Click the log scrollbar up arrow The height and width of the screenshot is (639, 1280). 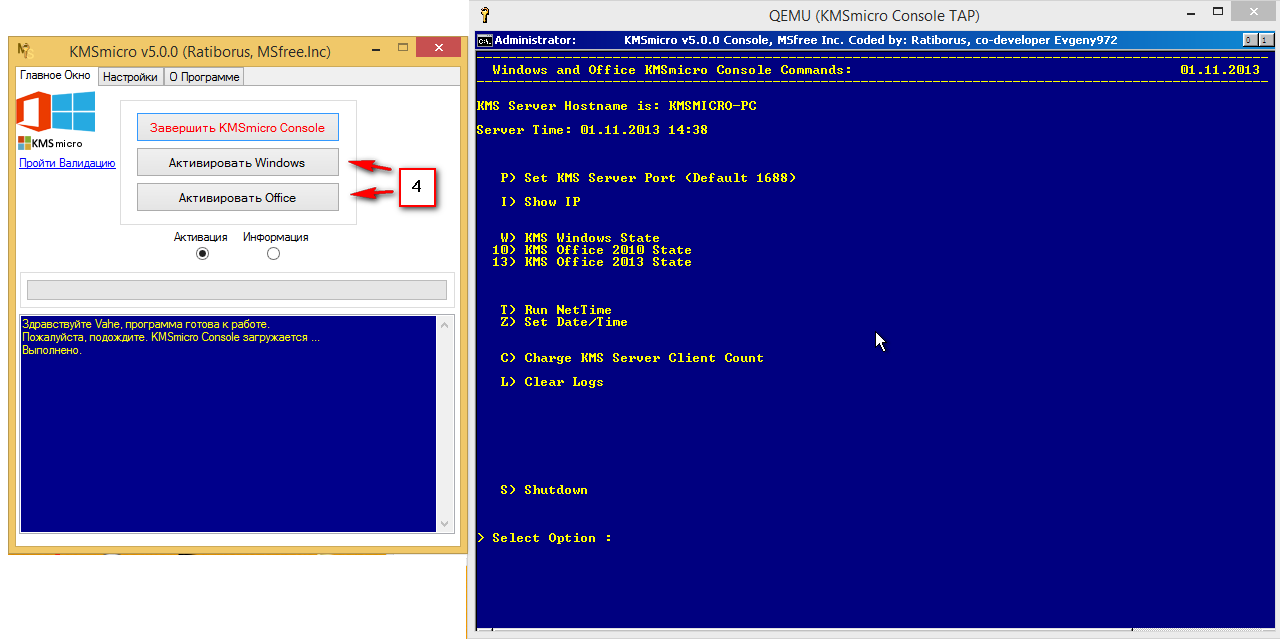tap(444, 325)
